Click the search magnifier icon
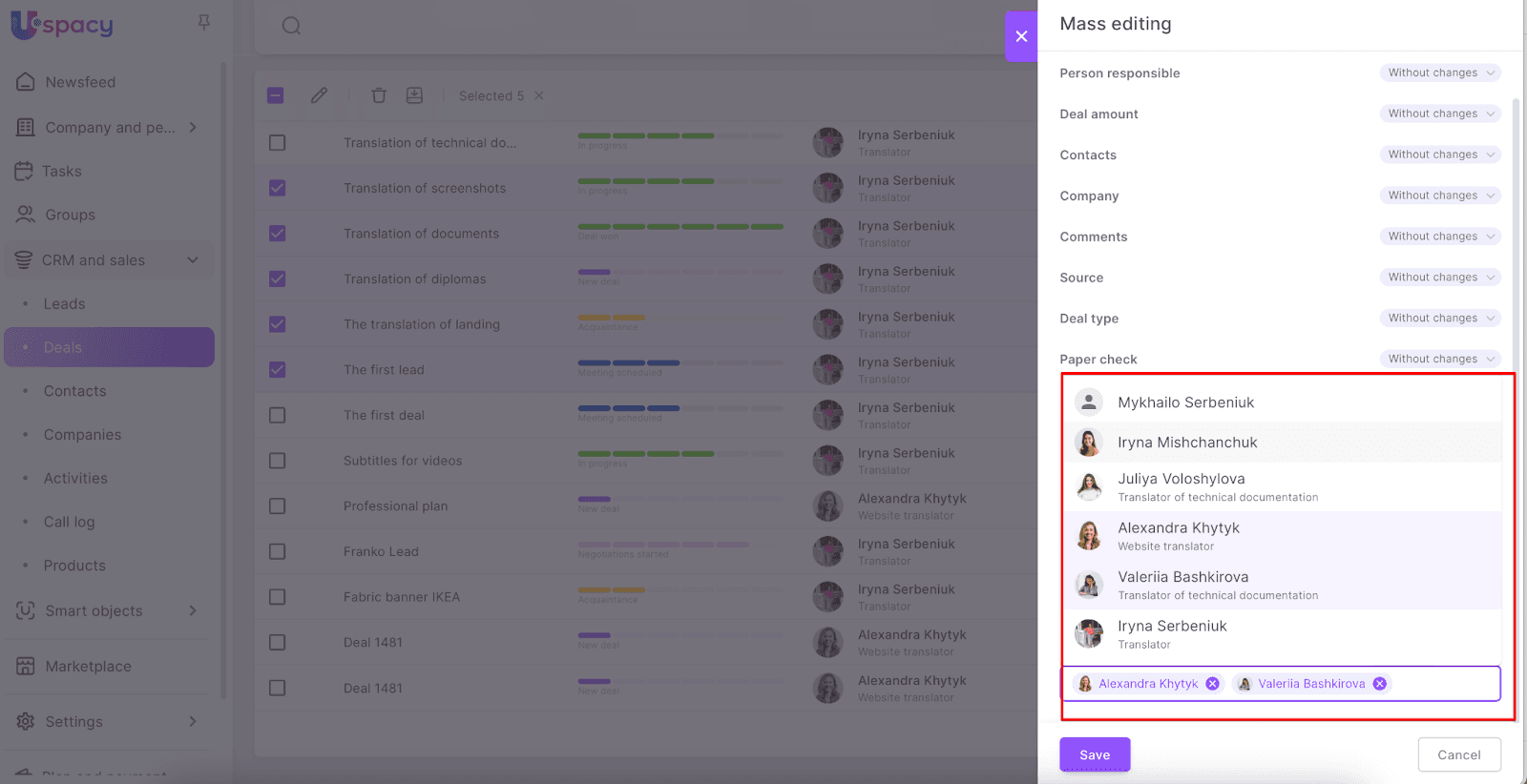 tap(291, 26)
